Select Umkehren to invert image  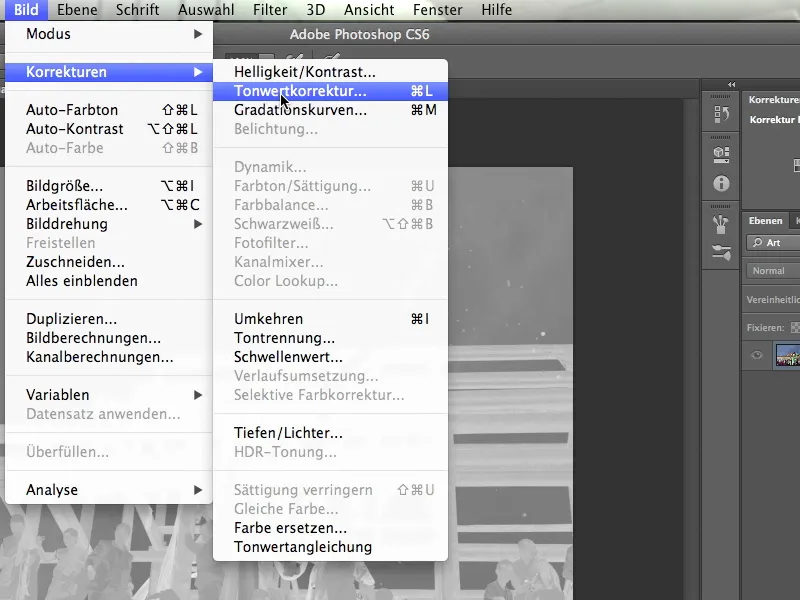[x=330, y=319]
